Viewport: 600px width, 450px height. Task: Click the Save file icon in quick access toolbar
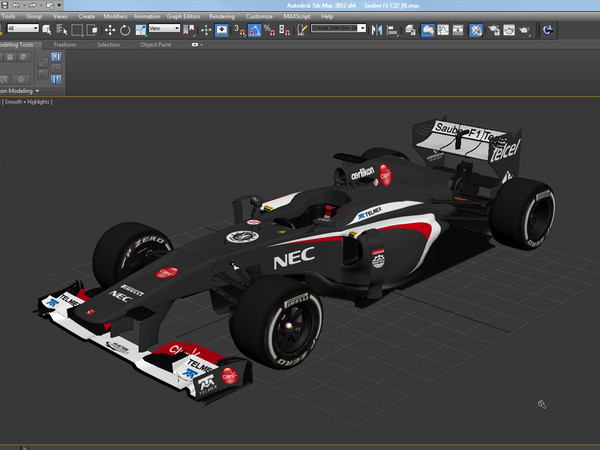point(5,5)
